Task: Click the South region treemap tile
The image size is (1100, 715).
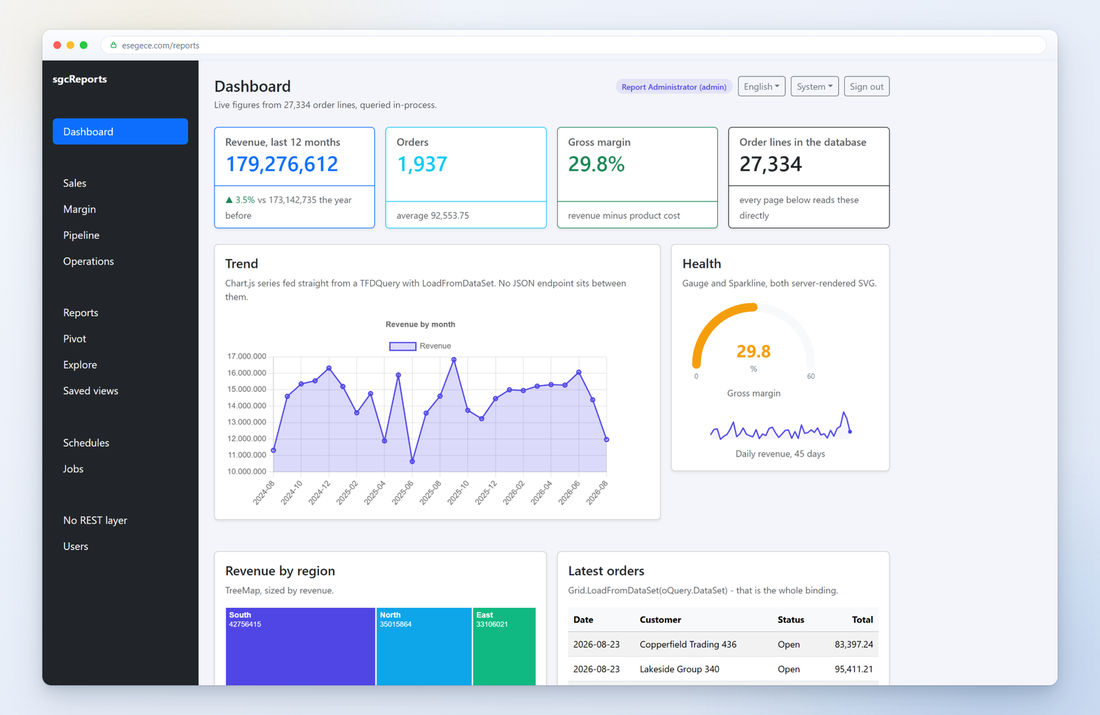Action: [300, 646]
